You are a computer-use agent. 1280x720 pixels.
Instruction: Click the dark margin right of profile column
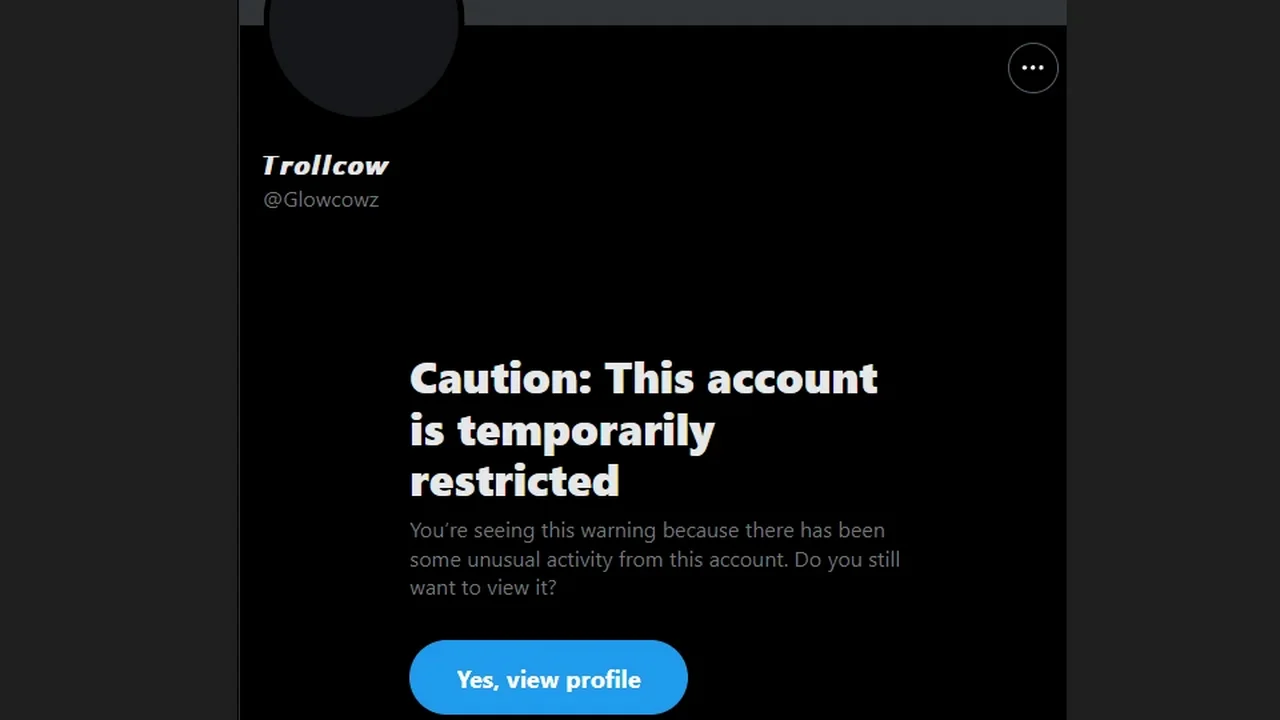click(1173, 360)
